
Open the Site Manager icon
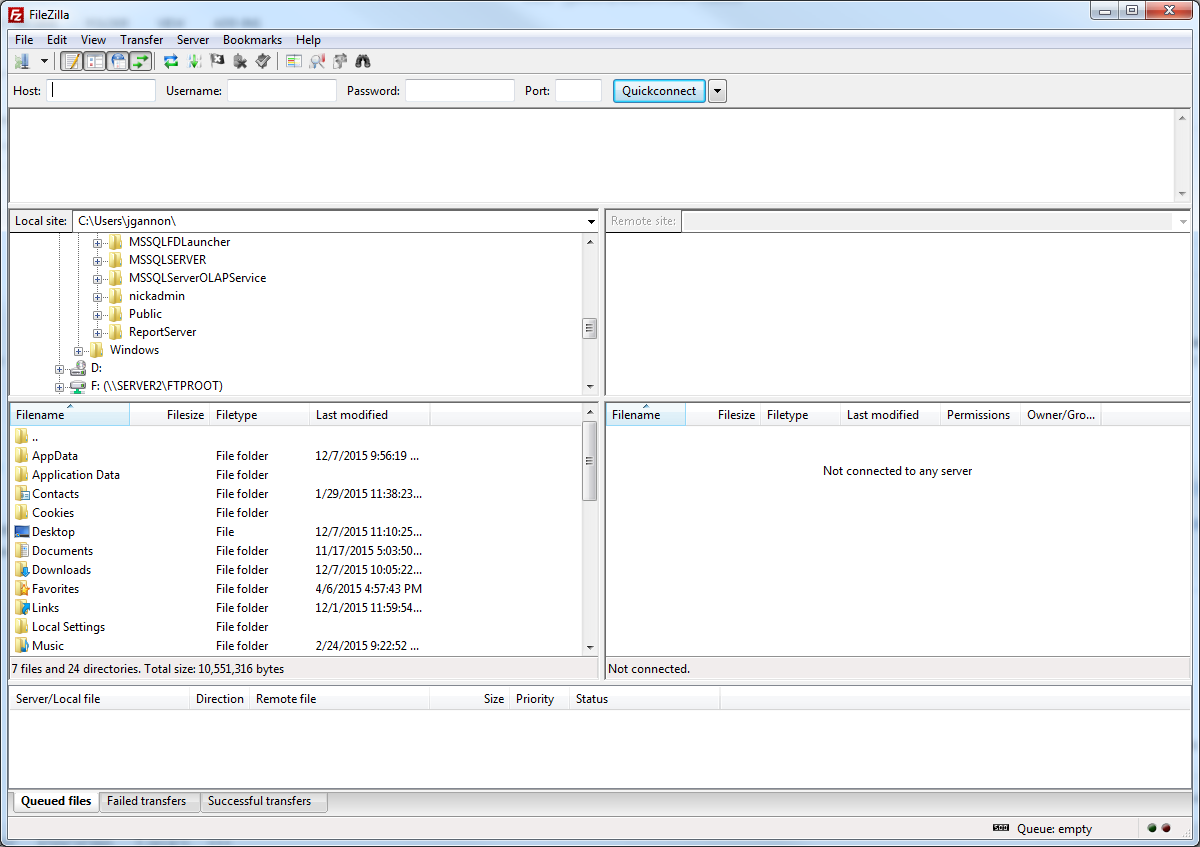22,61
